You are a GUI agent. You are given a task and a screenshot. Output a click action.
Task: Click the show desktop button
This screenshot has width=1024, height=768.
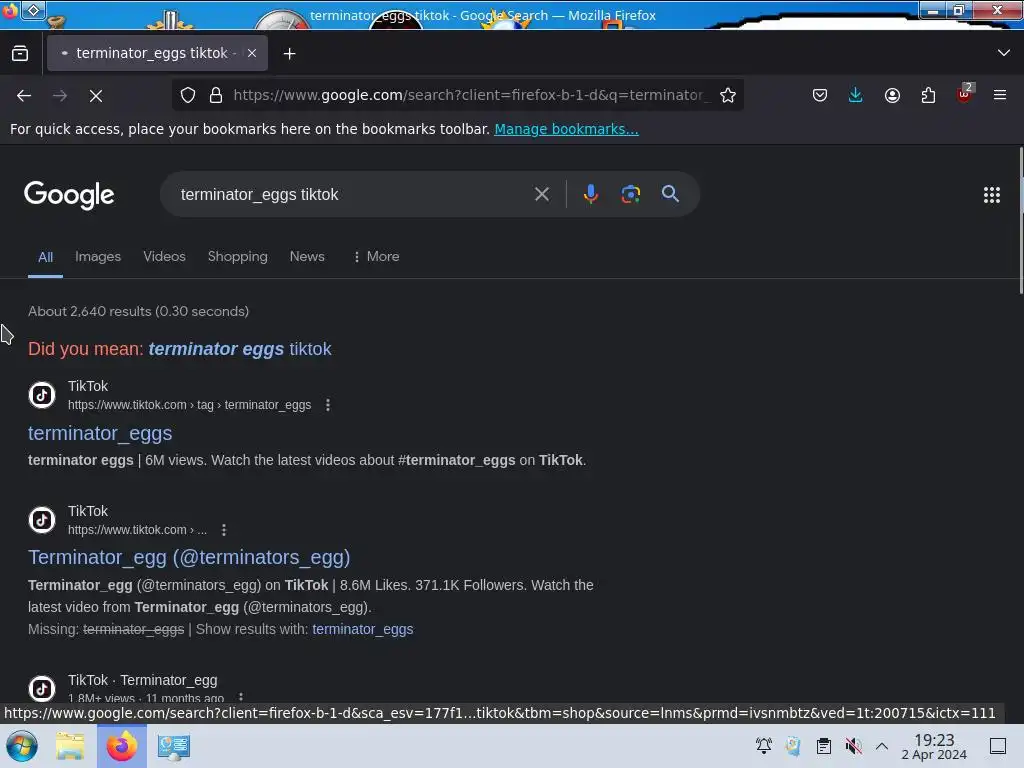[998, 746]
